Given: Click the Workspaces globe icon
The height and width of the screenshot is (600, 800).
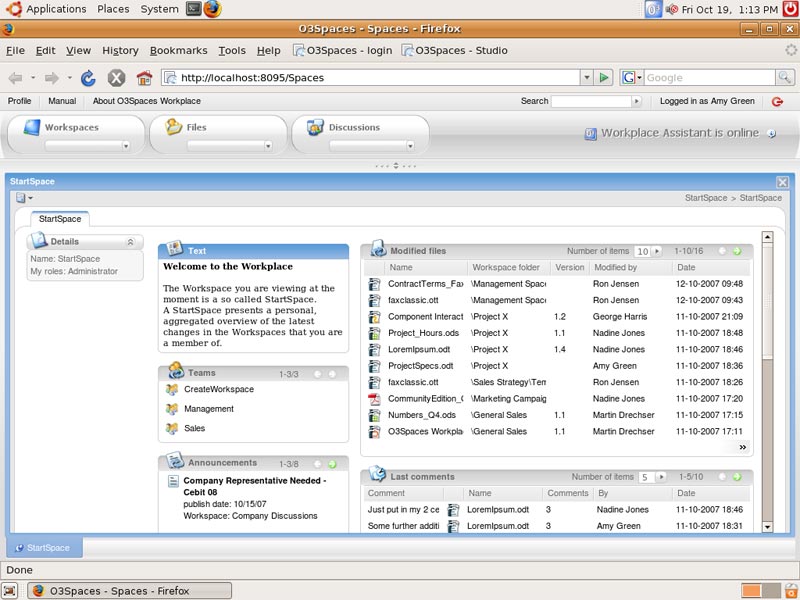Looking at the screenshot, I should pyautogui.click(x=32, y=127).
